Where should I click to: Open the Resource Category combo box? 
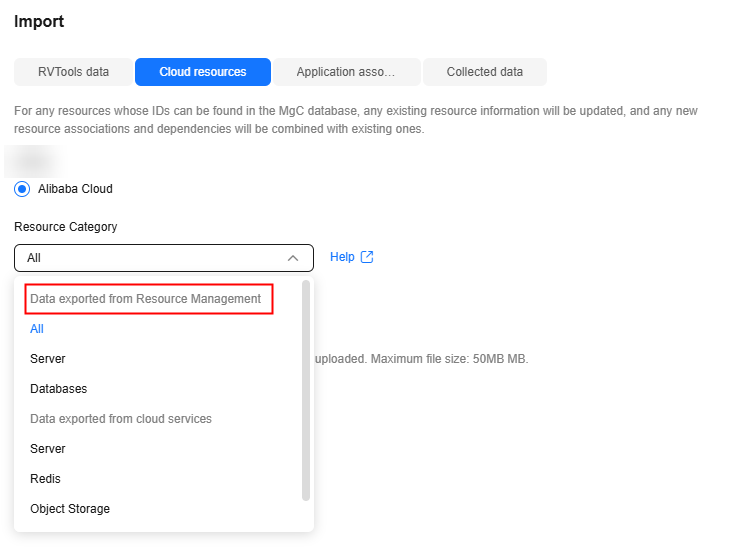coord(164,258)
